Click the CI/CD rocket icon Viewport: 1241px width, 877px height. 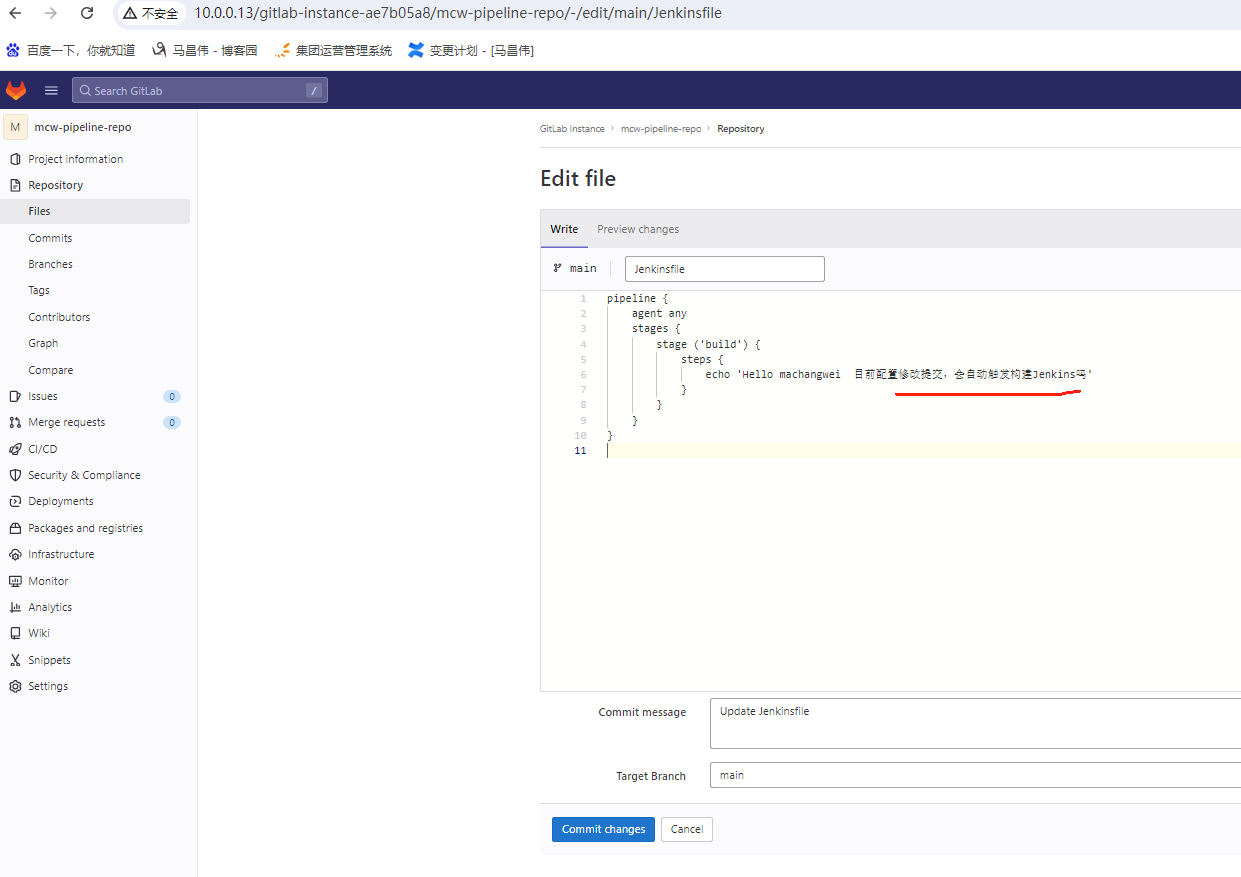click(15, 449)
